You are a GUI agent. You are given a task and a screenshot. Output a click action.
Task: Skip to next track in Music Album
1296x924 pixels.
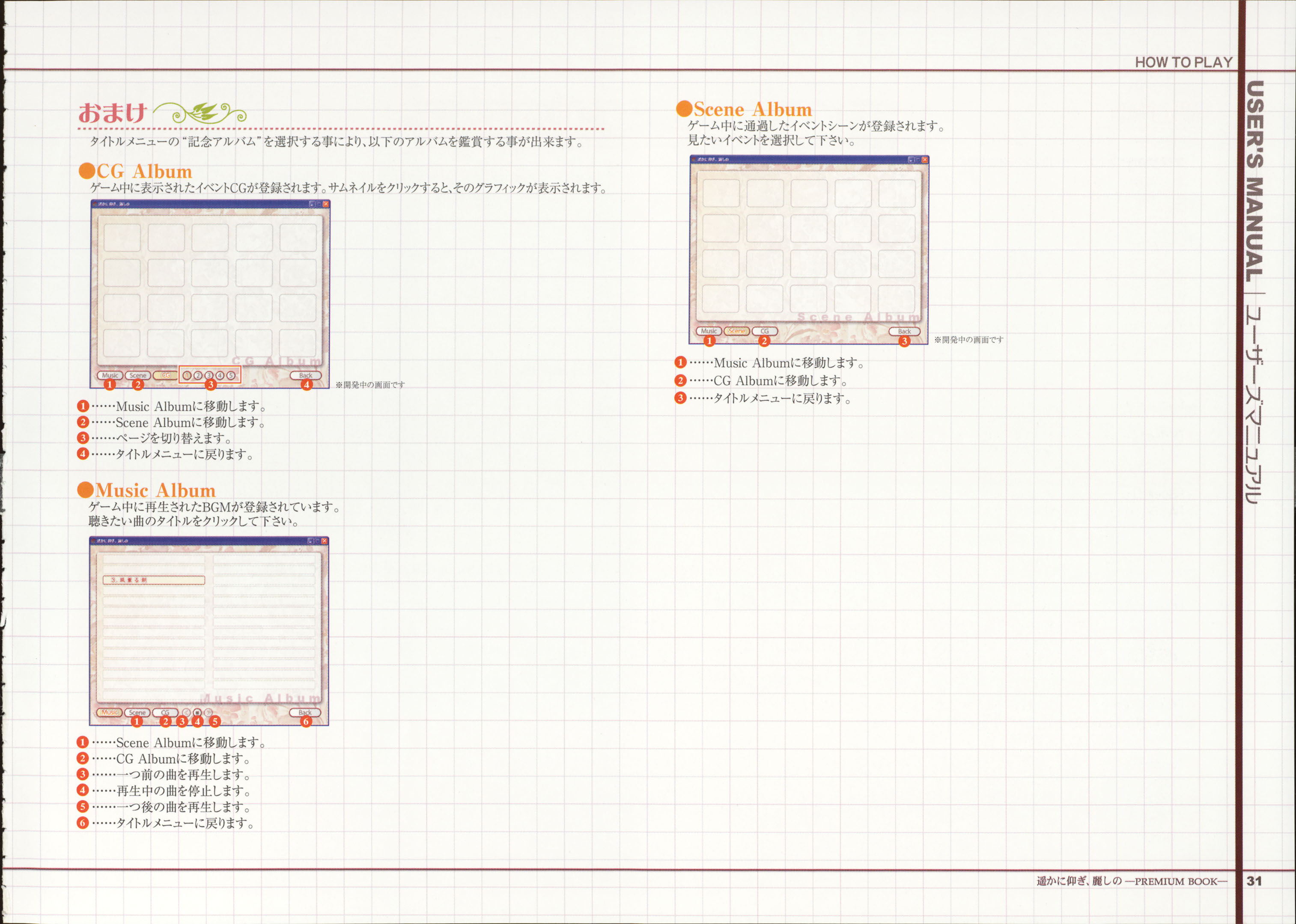click(x=209, y=713)
